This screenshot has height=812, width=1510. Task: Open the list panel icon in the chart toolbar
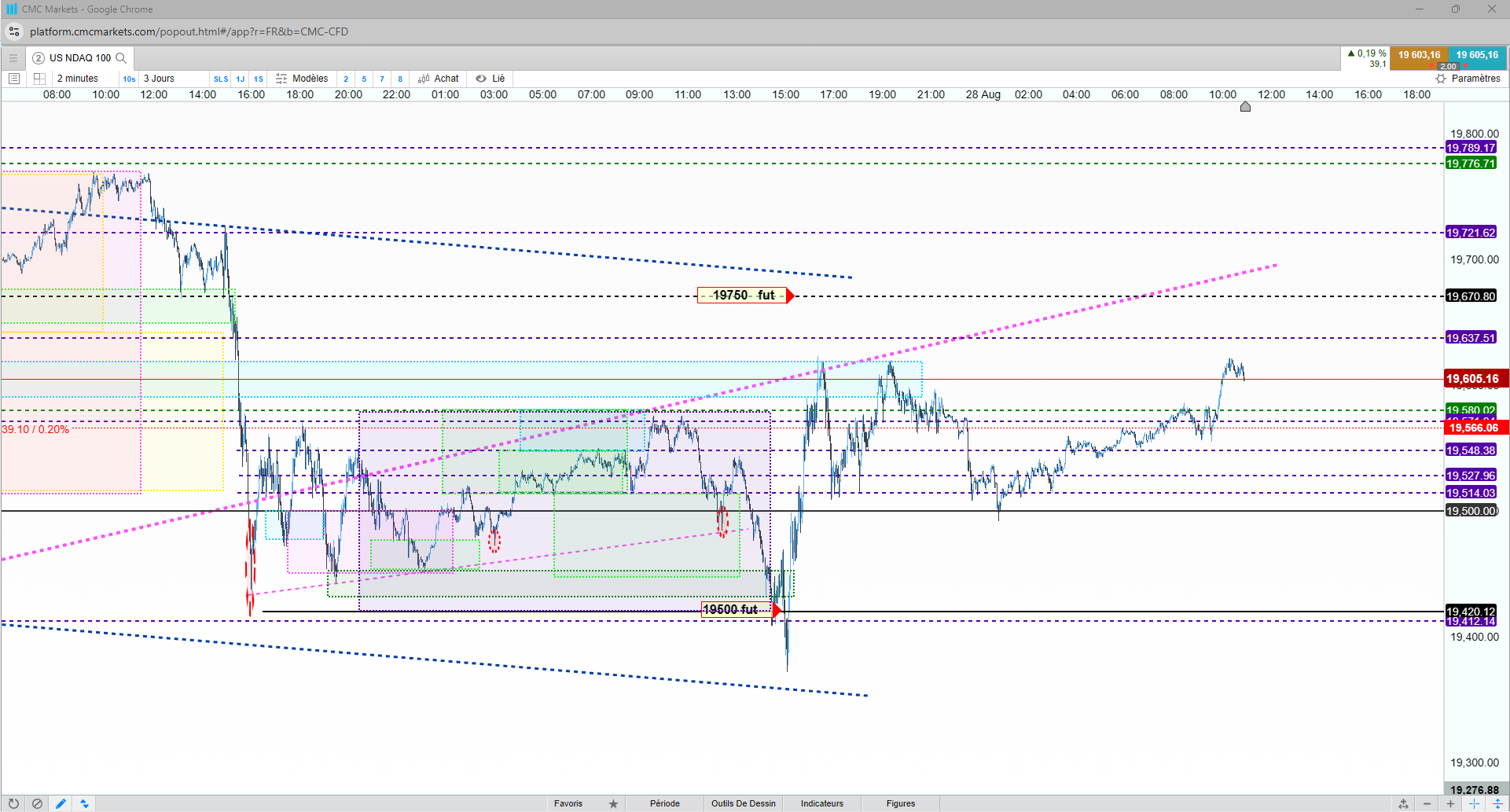[x=13, y=79]
